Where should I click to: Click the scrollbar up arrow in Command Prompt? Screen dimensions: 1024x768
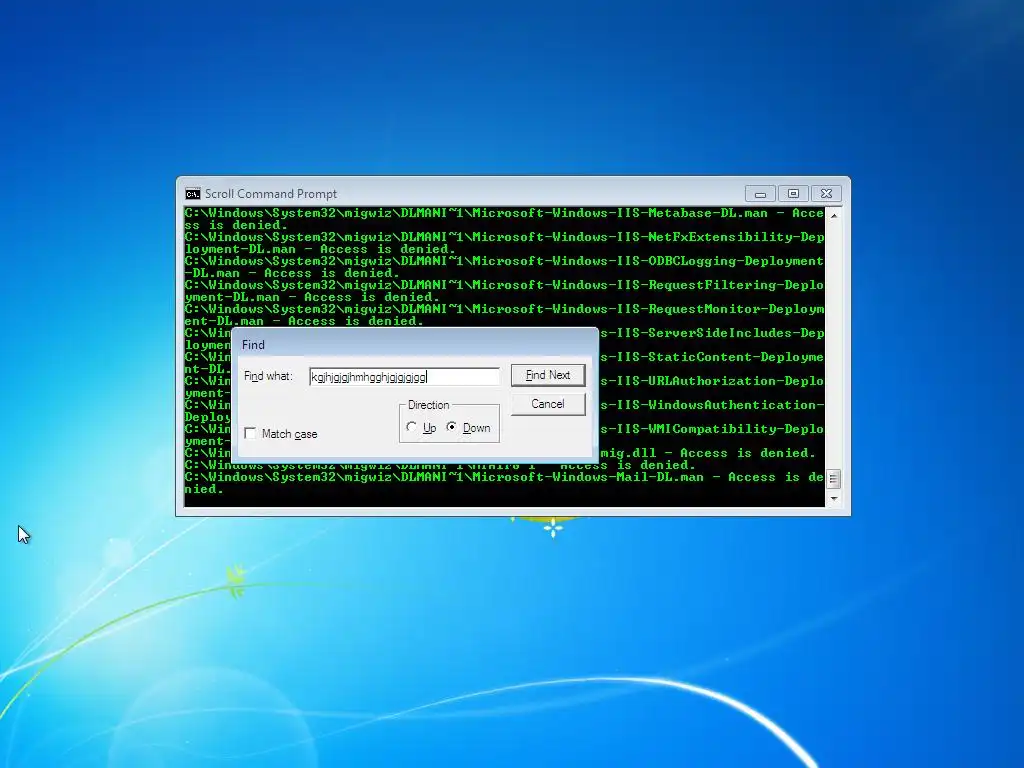(x=833, y=216)
